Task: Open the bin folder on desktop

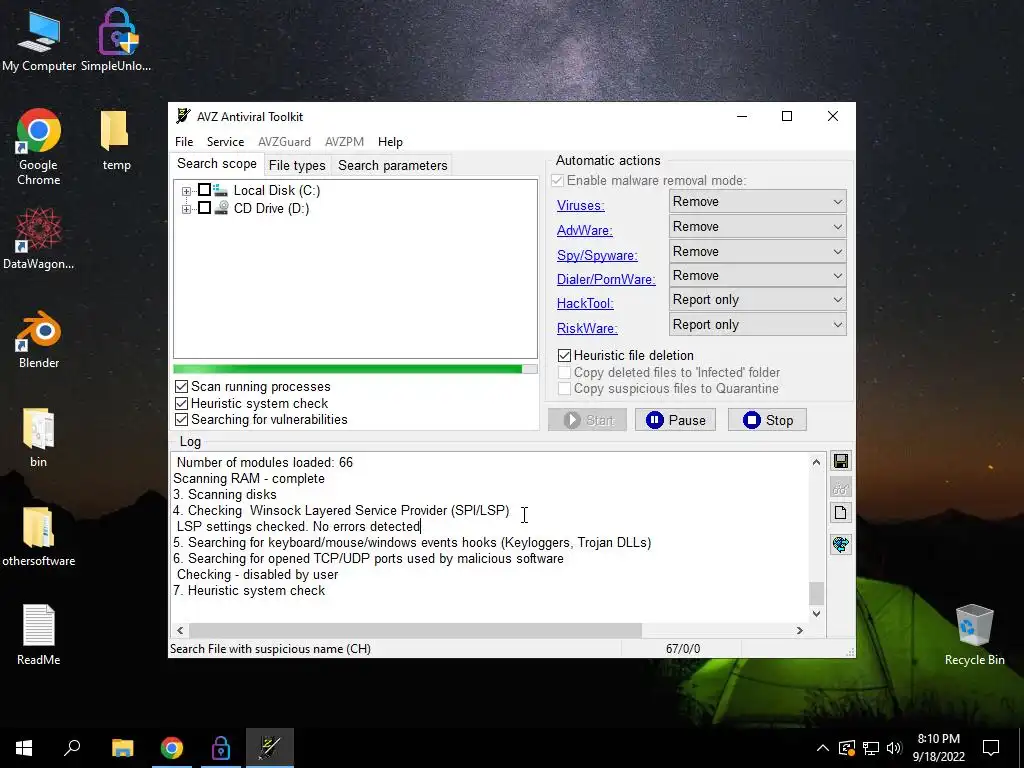Action: pyautogui.click(x=39, y=438)
